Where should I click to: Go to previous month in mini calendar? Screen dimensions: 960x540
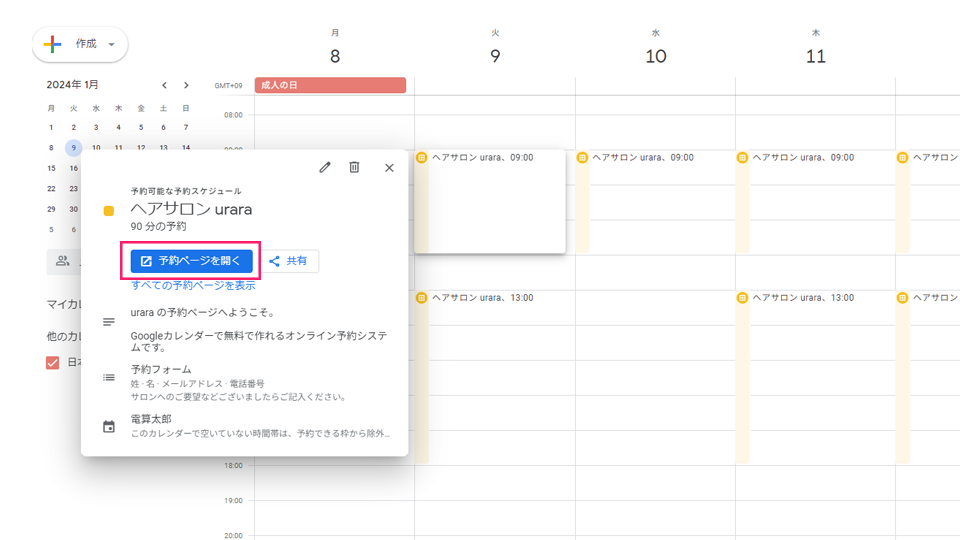[164, 85]
